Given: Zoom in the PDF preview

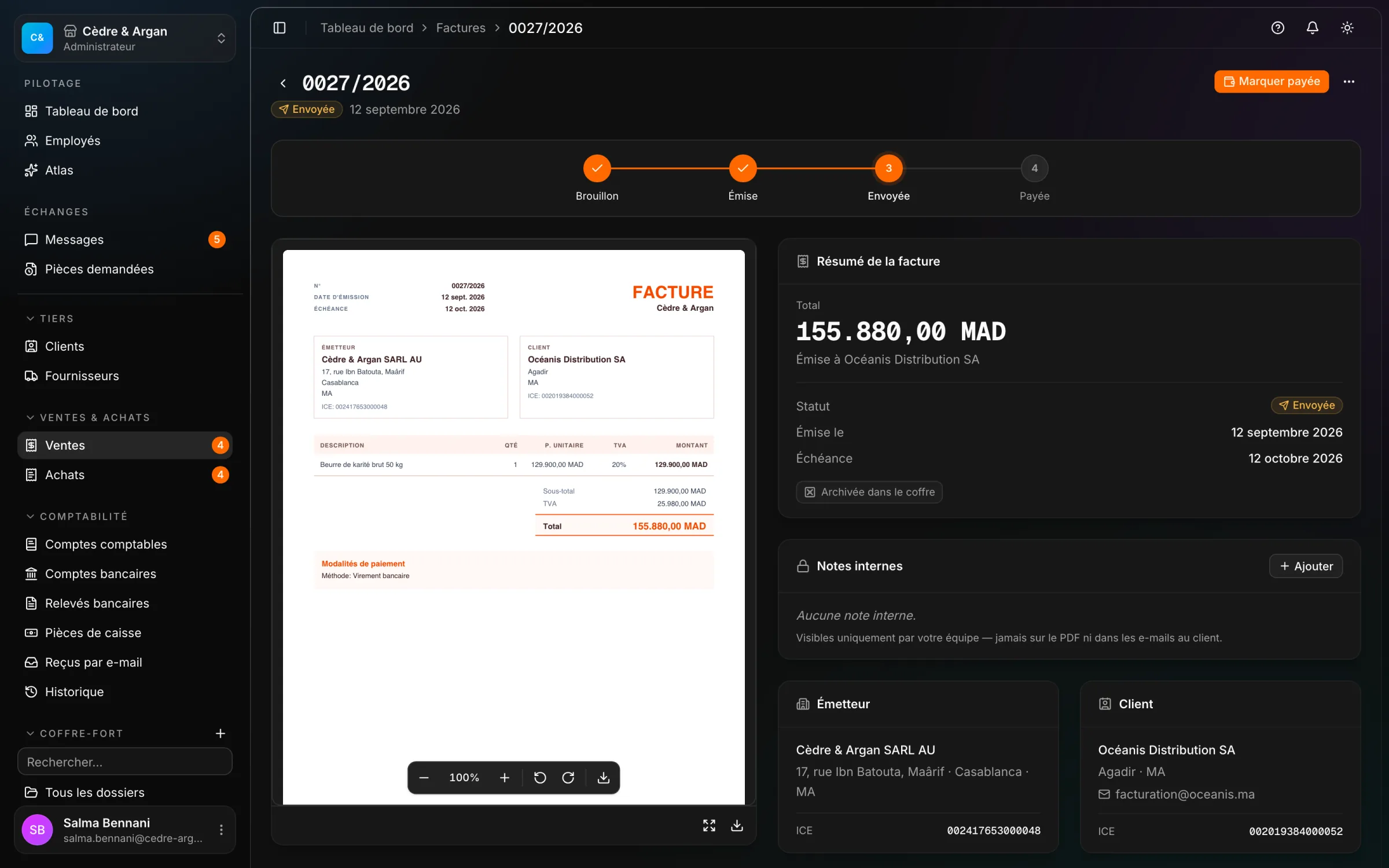Looking at the screenshot, I should point(505,777).
